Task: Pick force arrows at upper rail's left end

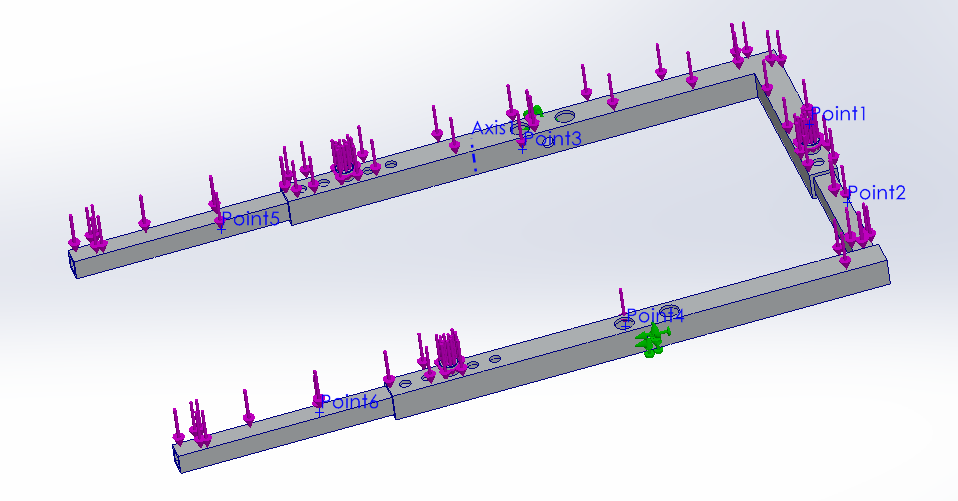Action: tap(86, 232)
